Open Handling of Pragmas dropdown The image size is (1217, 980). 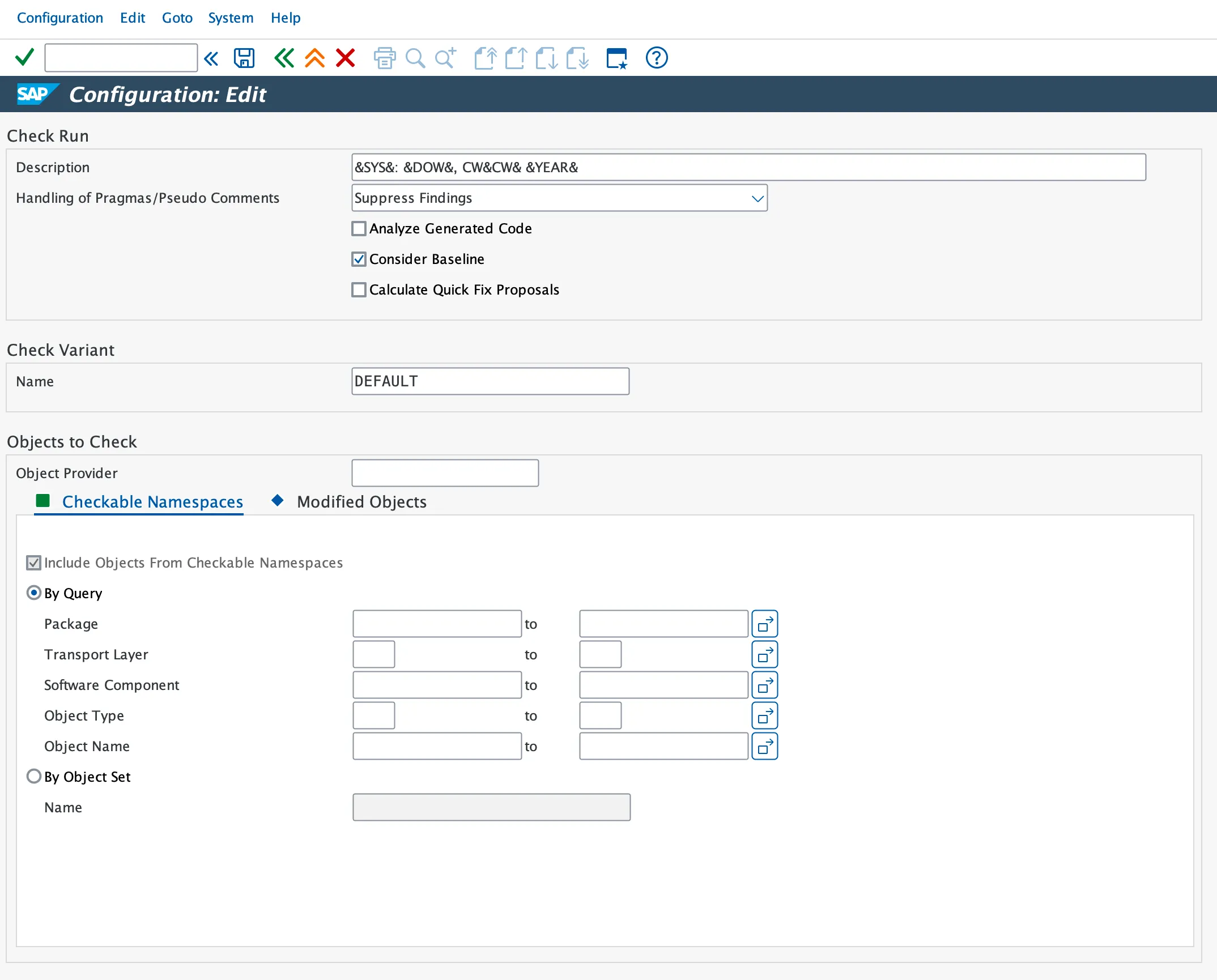(758, 198)
